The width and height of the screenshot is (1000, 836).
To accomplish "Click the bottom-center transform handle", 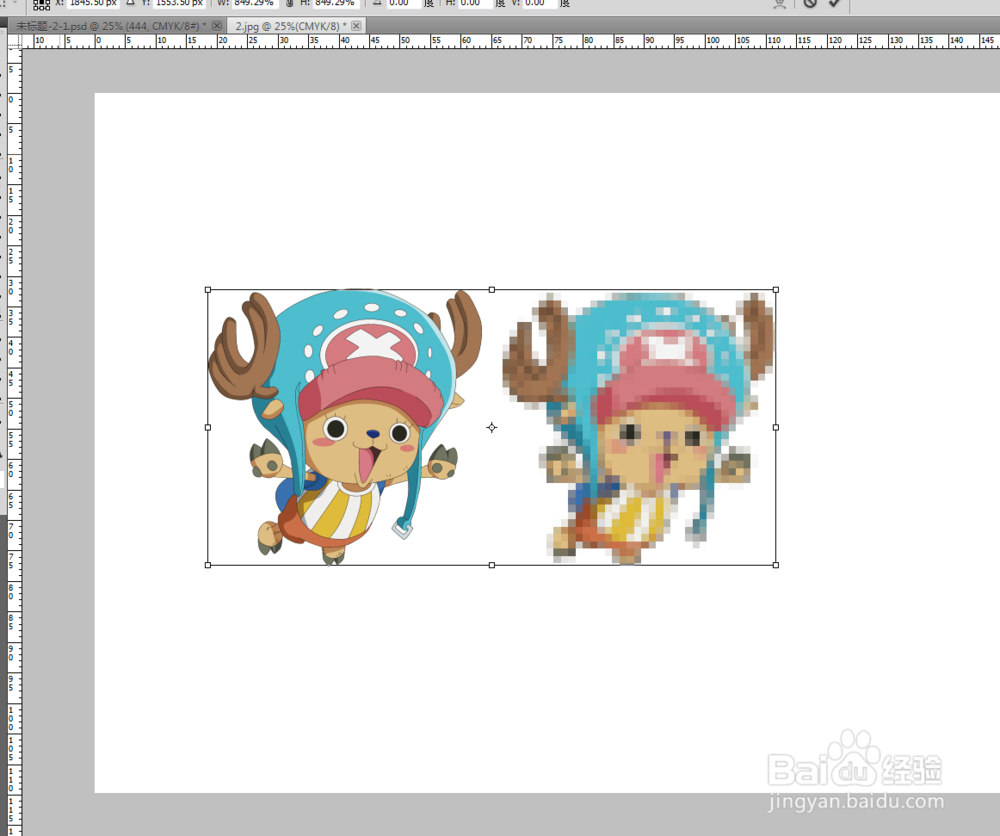I will coord(492,565).
